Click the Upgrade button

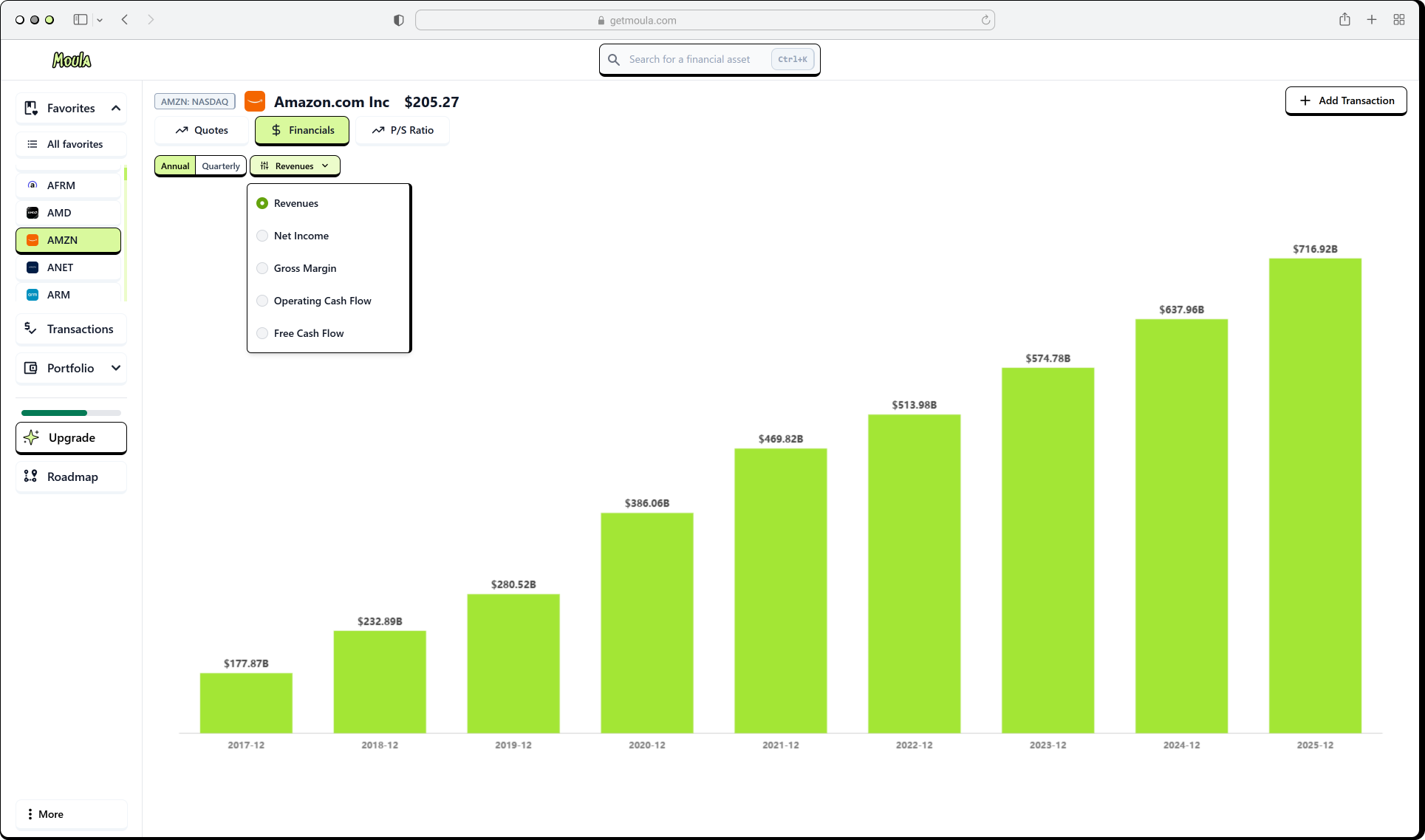[x=71, y=437]
